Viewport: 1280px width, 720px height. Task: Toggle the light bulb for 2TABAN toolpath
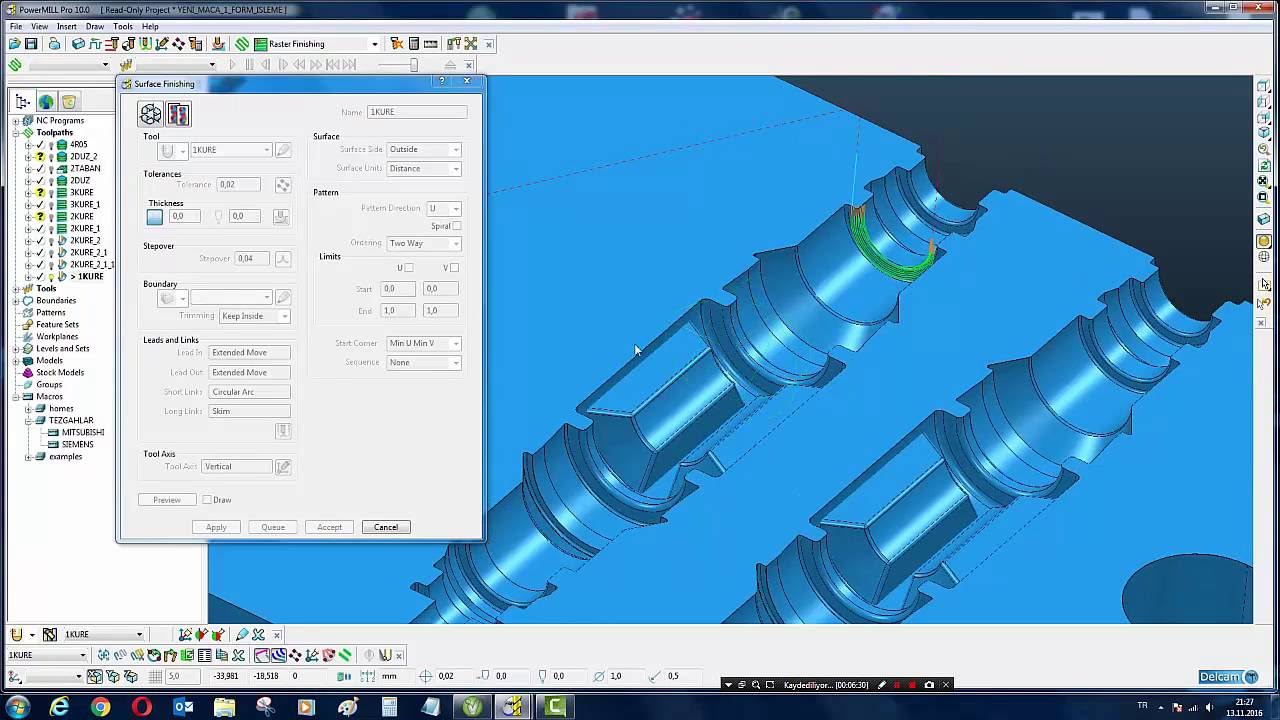tap(51, 169)
